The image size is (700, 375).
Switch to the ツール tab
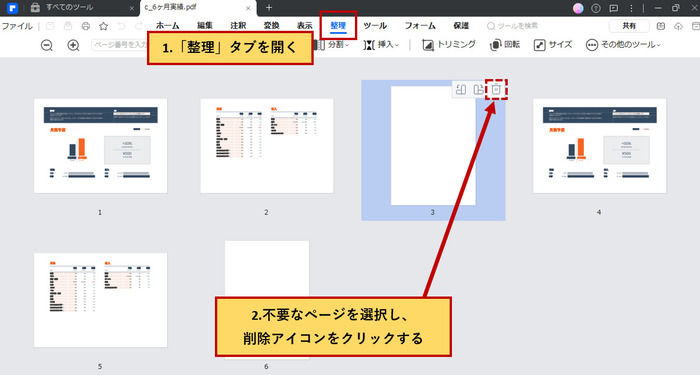tap(375, 26)
